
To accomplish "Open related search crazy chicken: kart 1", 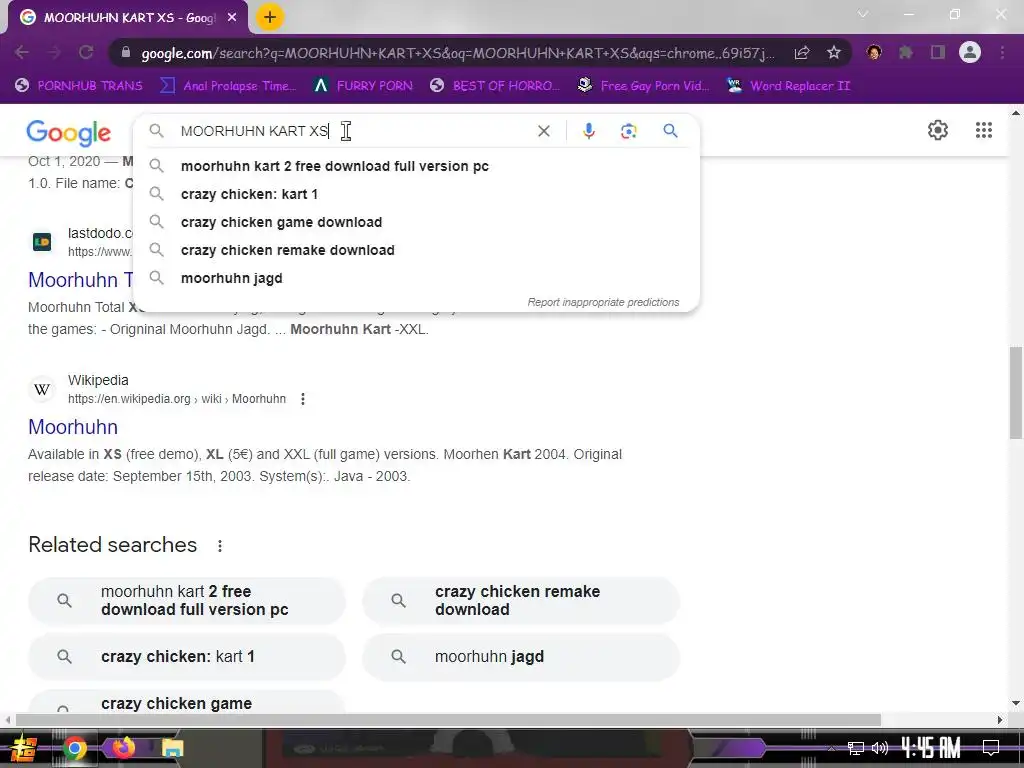I will click(187, 657).
